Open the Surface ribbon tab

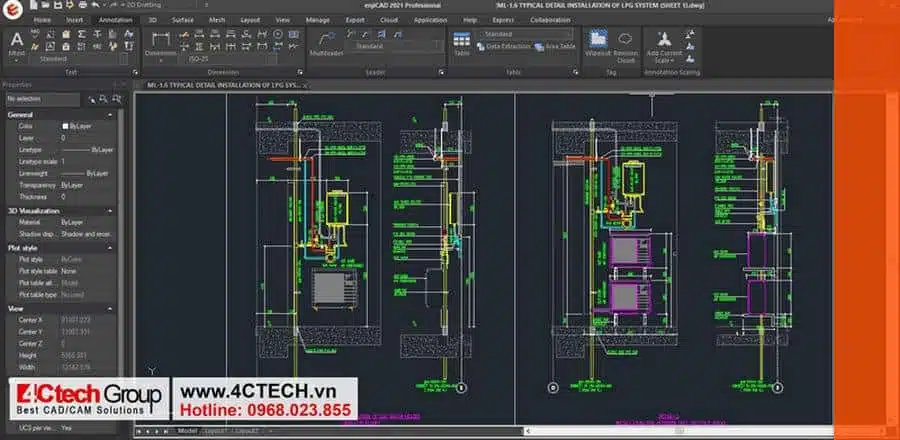pos(183,20)
